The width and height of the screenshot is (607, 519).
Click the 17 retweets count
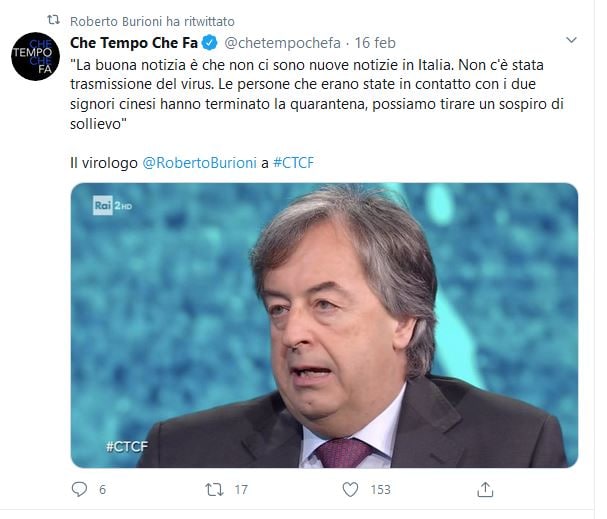(241, 490)
